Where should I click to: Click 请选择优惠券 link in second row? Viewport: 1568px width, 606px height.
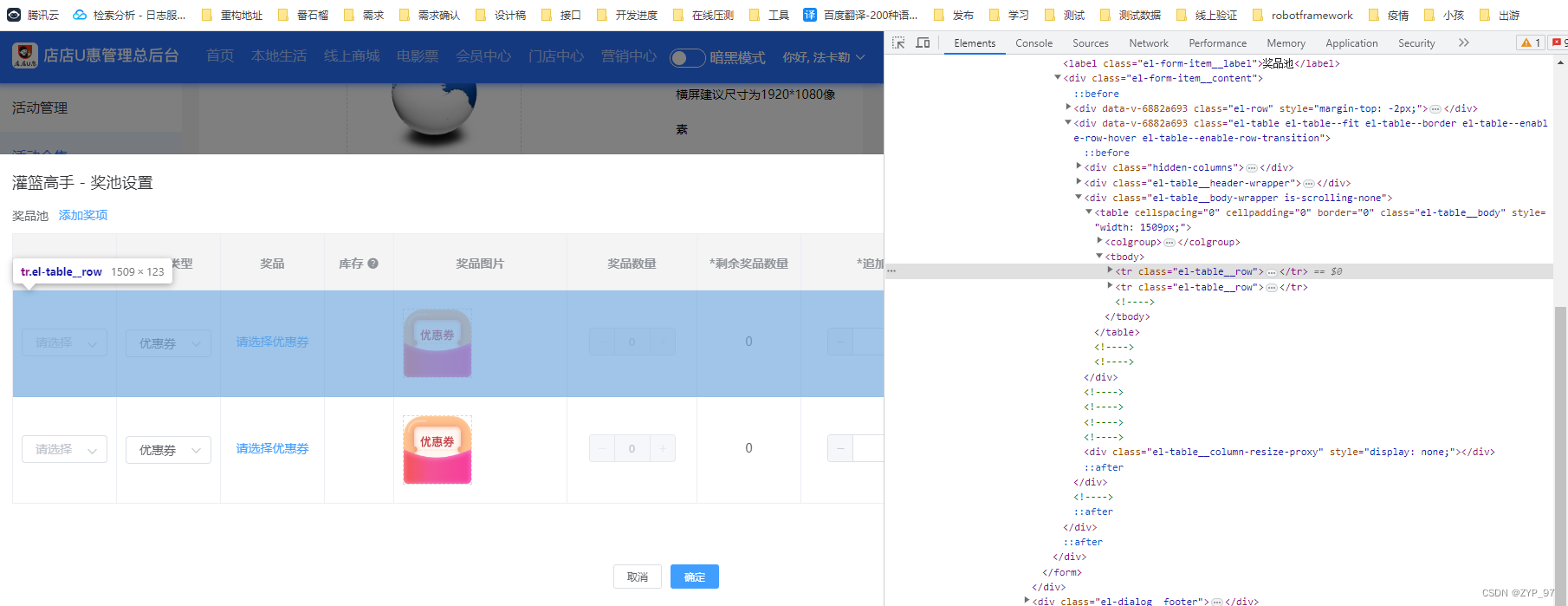(x=273, y=449)
